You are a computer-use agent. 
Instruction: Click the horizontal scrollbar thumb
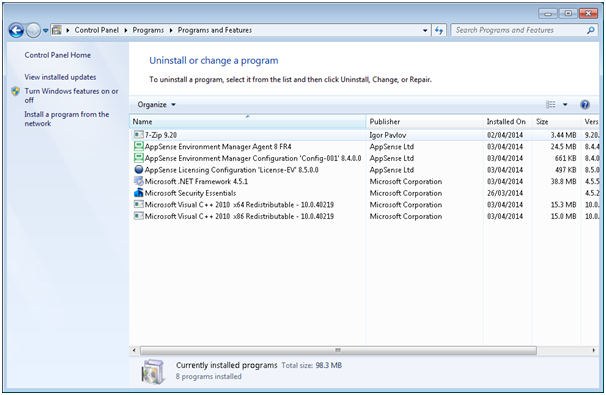pos(338,350)
